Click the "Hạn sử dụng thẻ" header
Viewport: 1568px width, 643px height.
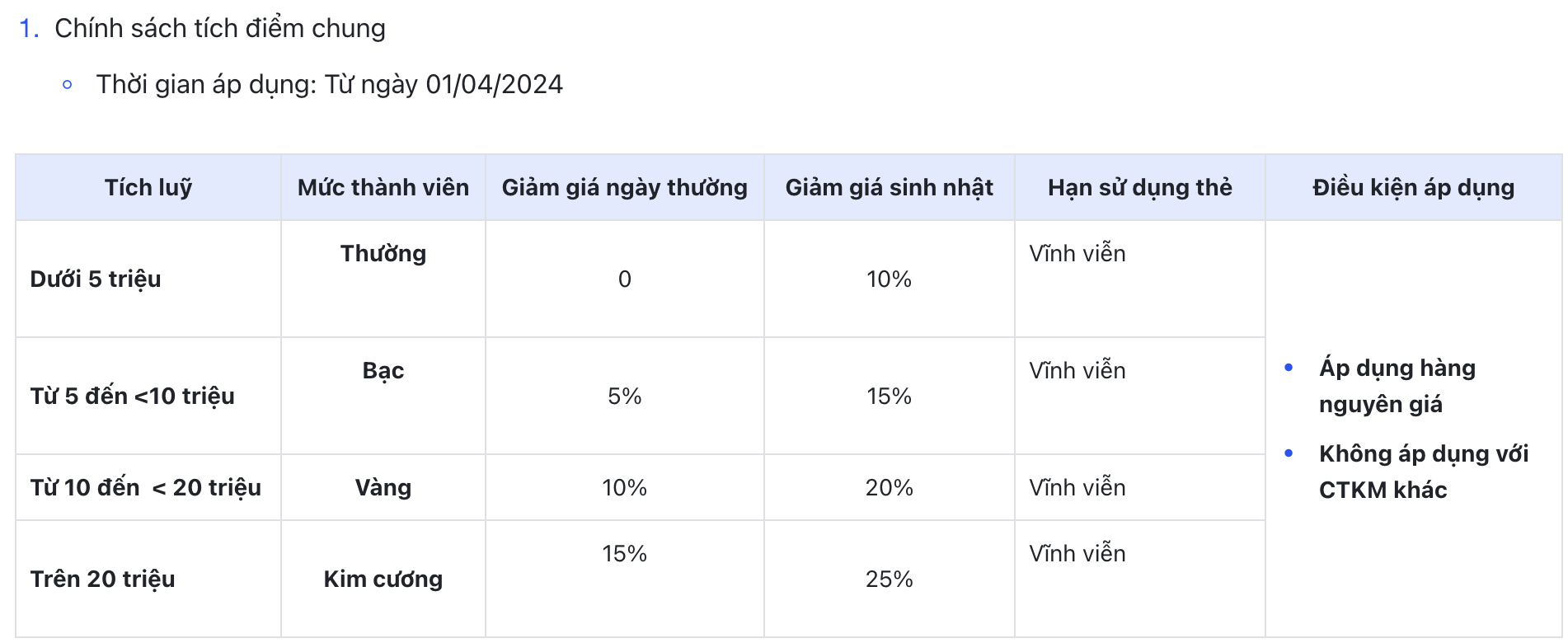[1139, 188]
